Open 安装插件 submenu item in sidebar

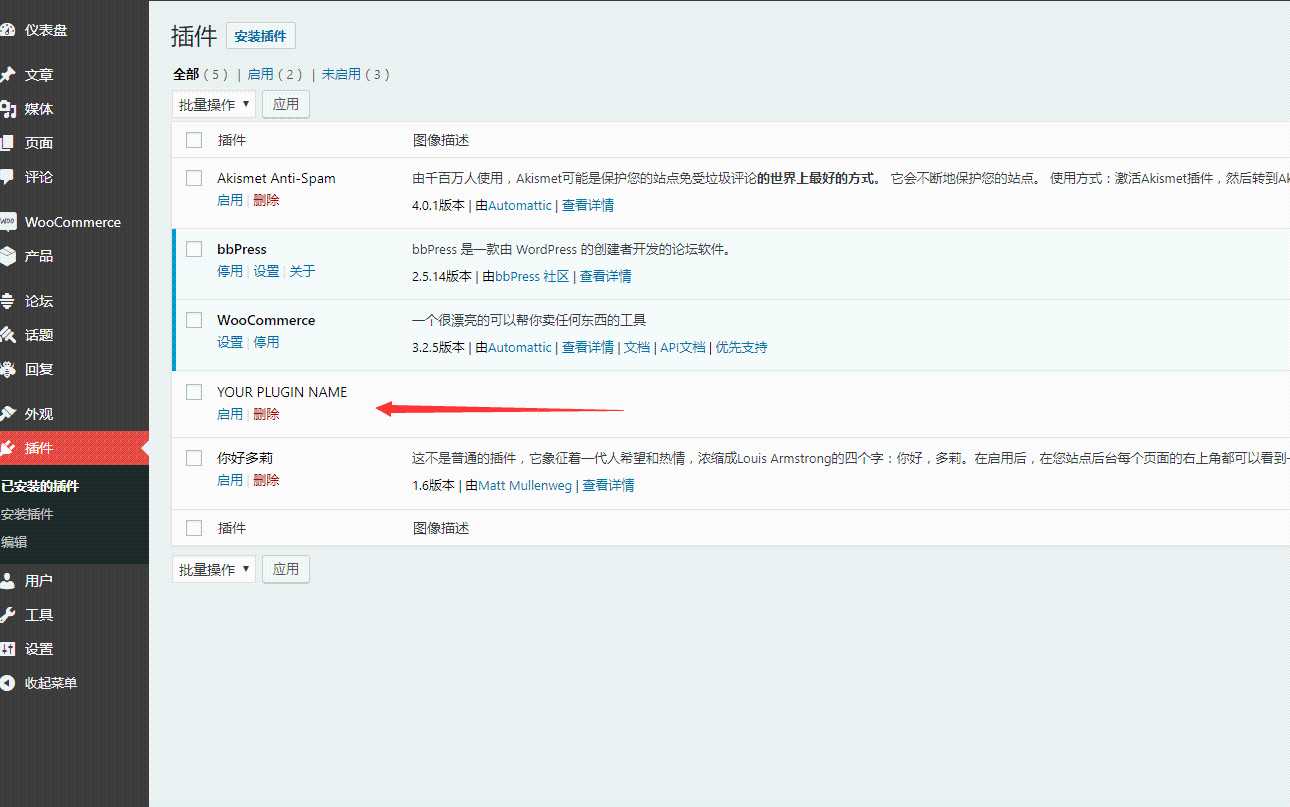pyautogui.click(x=27, y=514)
